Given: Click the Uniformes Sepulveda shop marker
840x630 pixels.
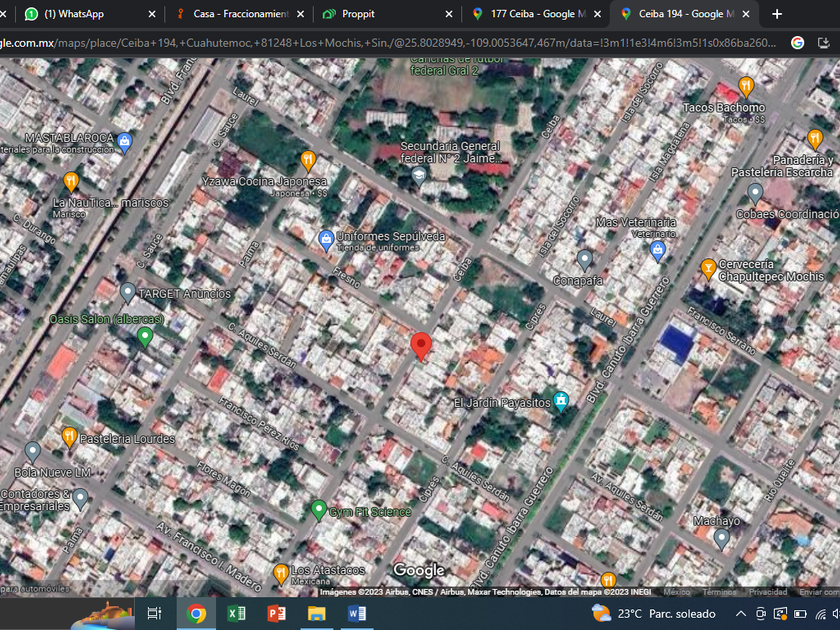Looking at the screenshot, I should [x=325, y=238].
